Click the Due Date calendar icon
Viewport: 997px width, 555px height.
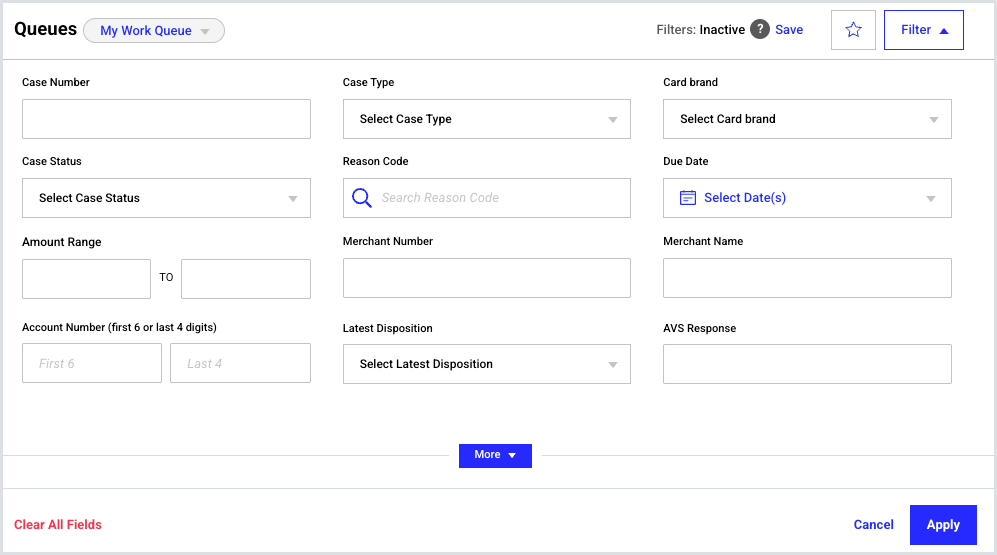pyautogui.click(x=688, y=198)
